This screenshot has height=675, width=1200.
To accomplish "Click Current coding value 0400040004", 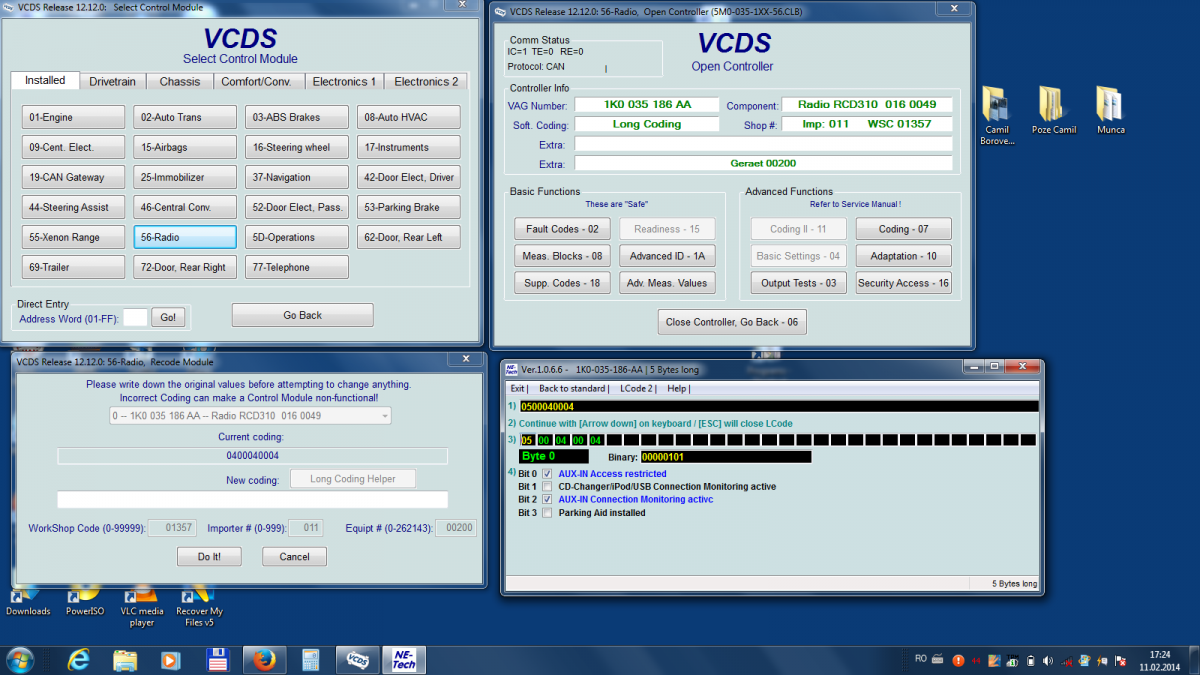I will (252, 456).
